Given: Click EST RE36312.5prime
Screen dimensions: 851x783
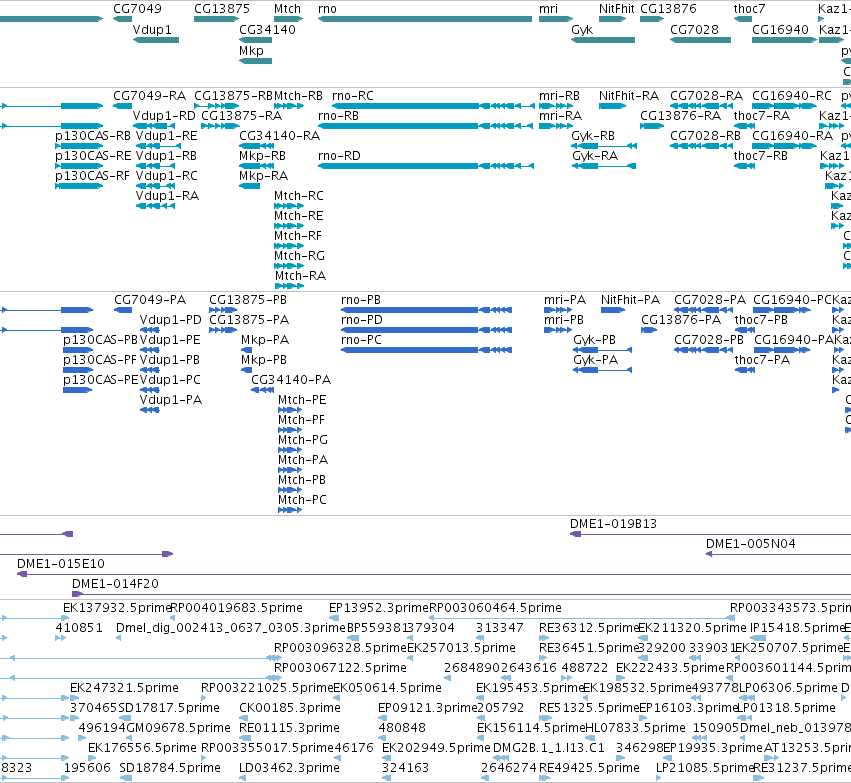Looking at the screenshot, I should pos(588,628).
